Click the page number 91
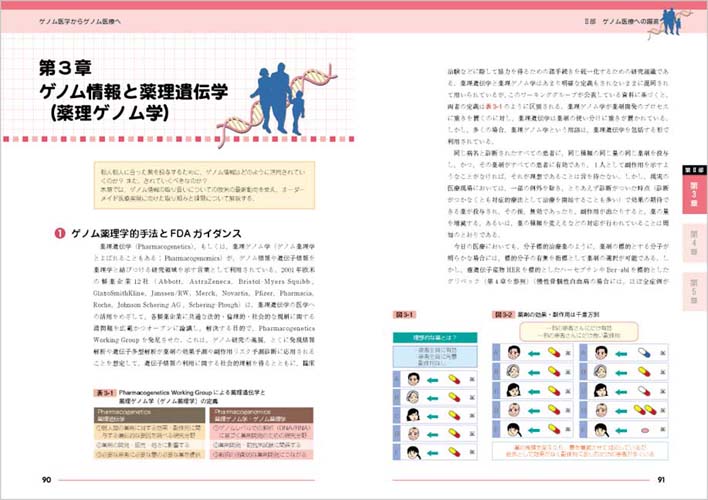 (660, 481)
